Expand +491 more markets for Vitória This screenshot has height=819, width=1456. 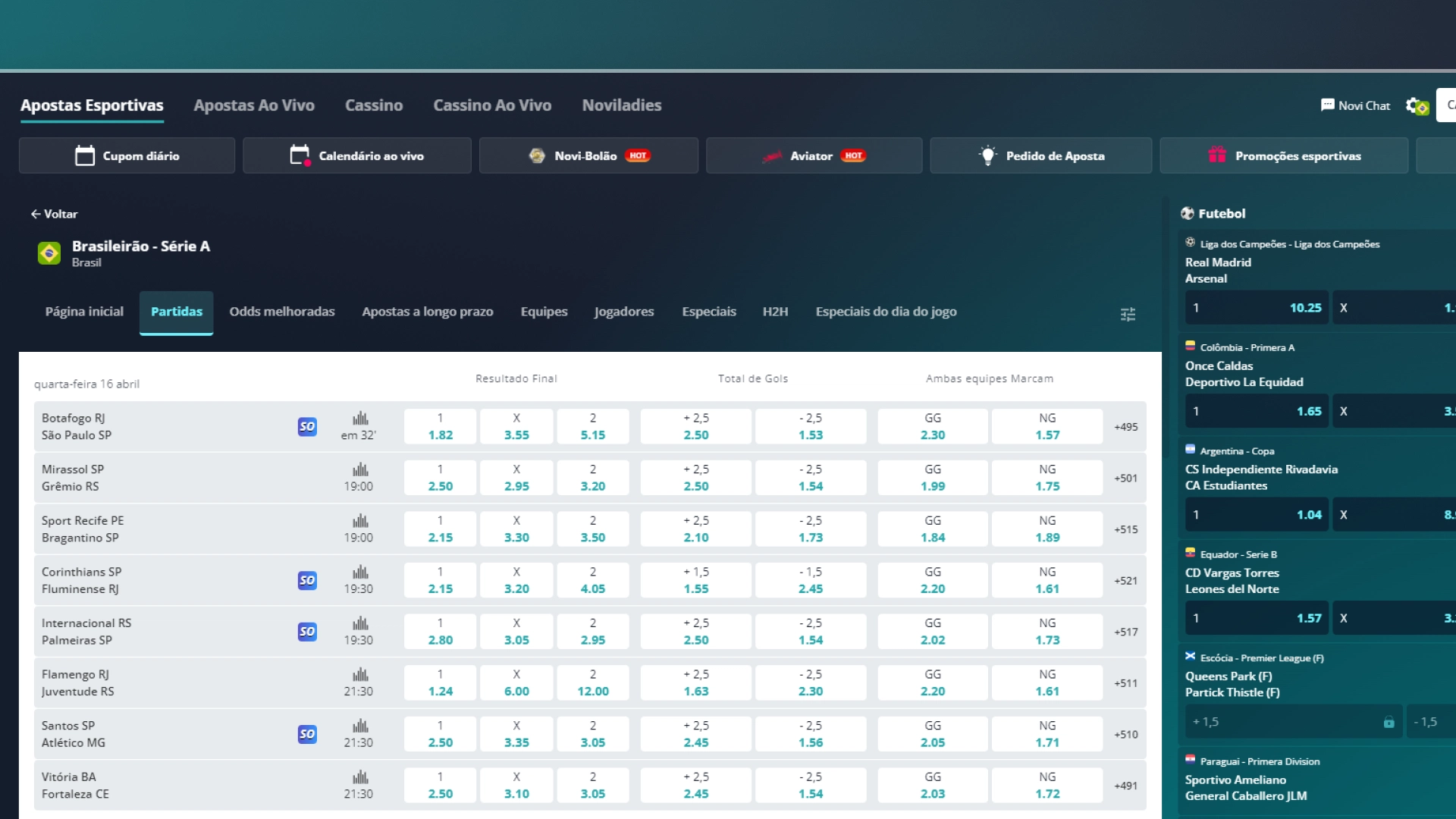(x=1126, y=786)
